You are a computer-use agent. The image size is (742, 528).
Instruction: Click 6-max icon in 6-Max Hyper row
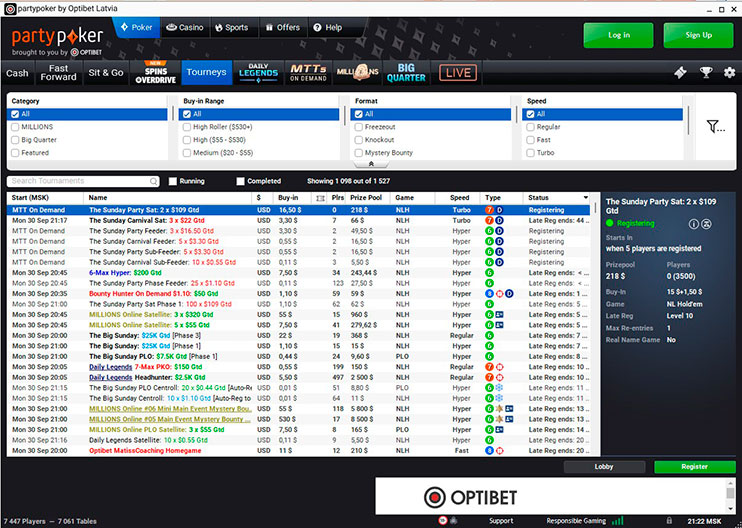[x=489, y=273]
